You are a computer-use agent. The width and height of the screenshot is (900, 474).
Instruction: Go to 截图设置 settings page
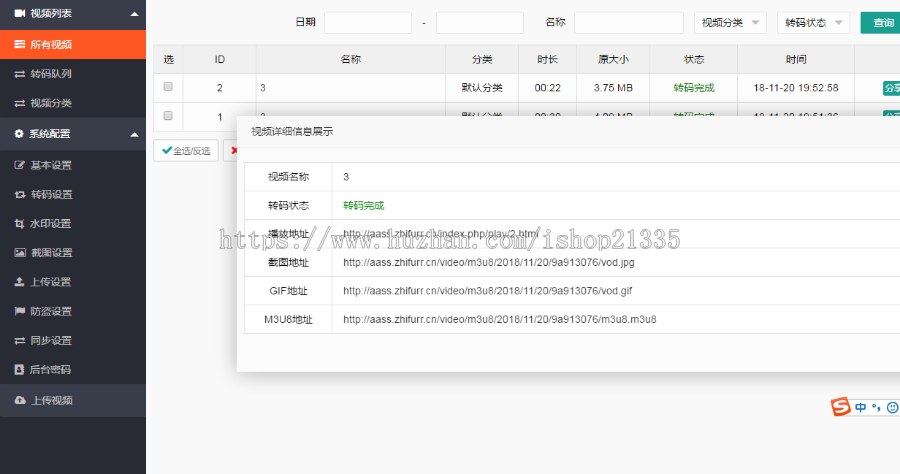pos(73,252)
